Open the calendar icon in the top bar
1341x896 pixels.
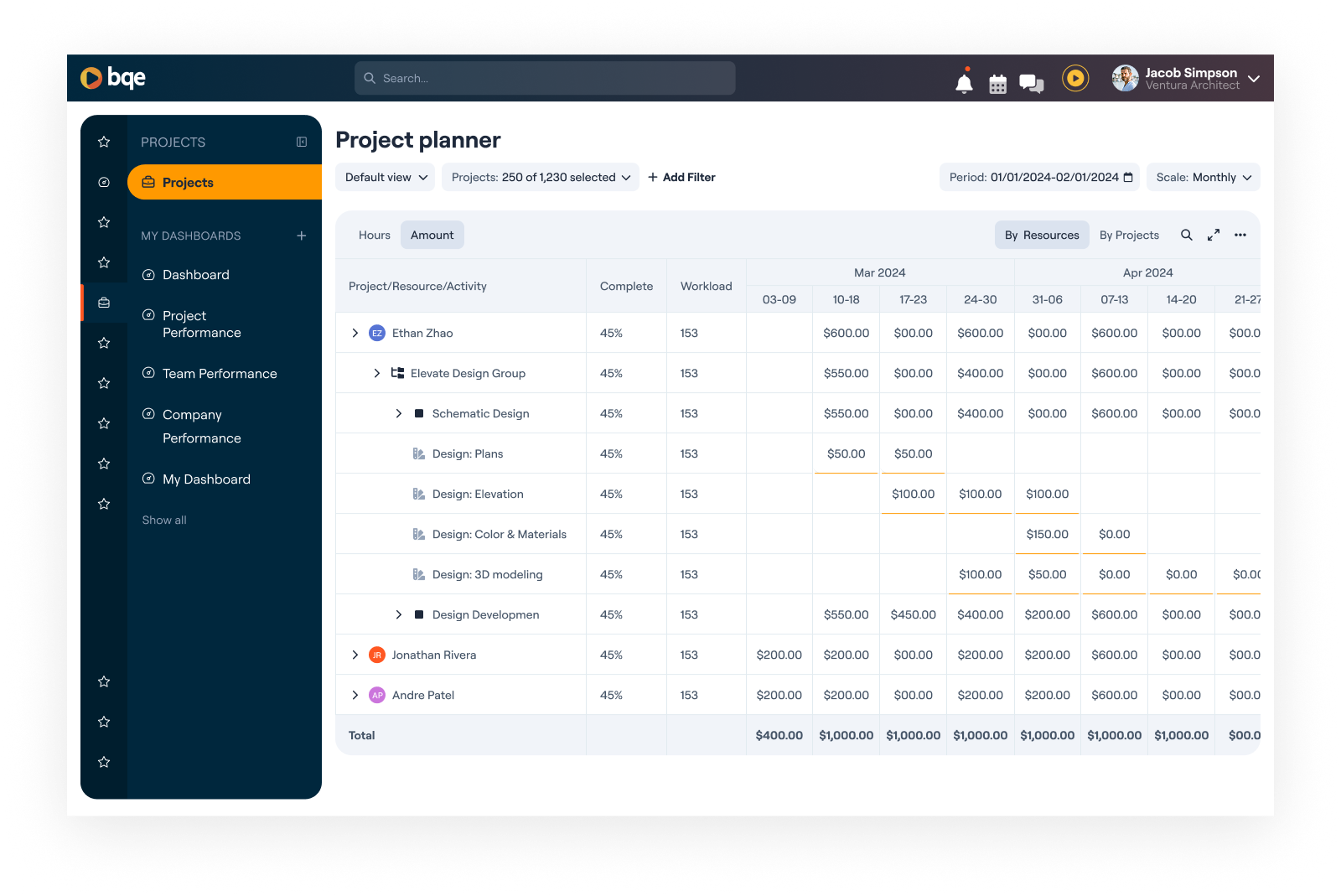pos(997,83)
